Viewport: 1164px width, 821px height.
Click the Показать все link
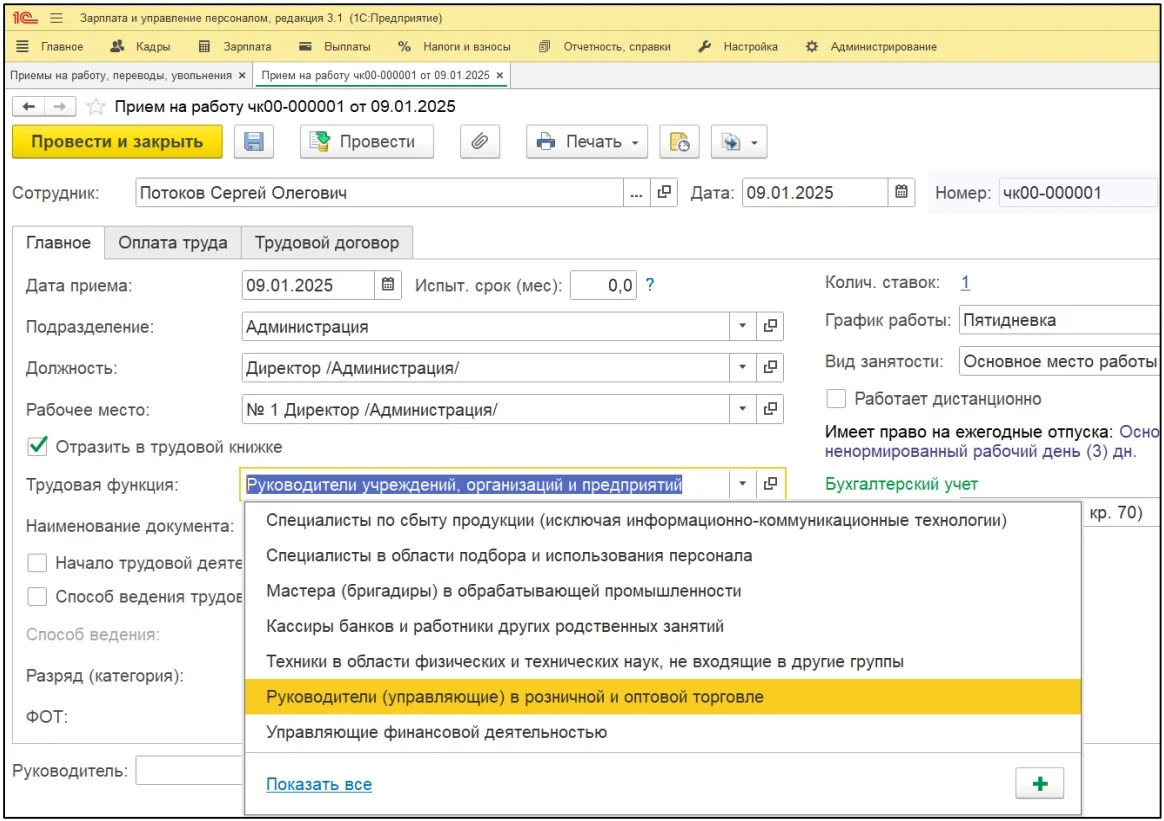319,784
